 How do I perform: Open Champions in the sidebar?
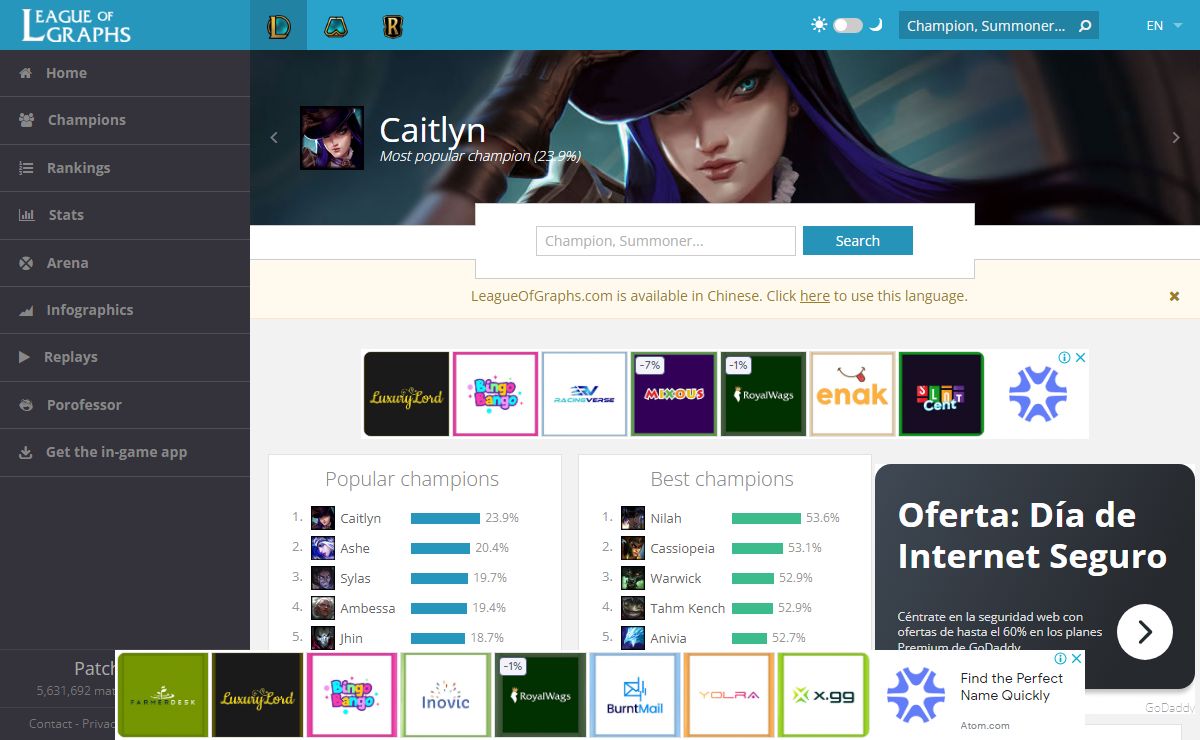(x=125, y=120)
